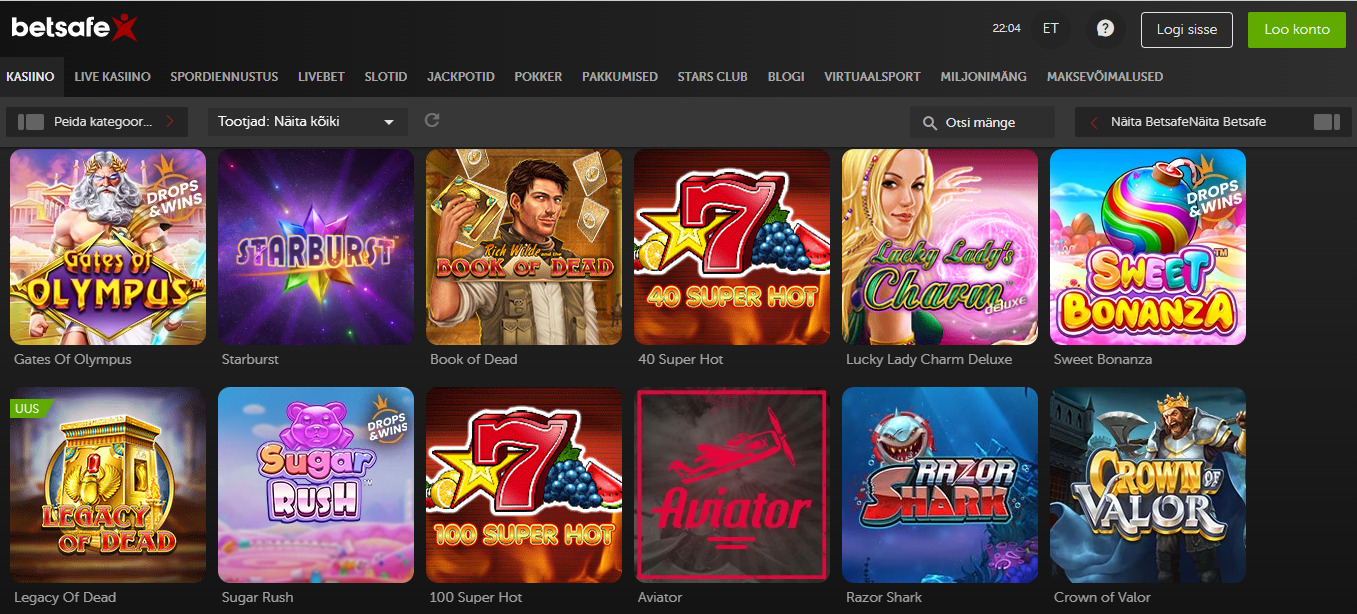Launch the Starburst game tile
This screenshot has height=614, width=1357.
point(316,247)
